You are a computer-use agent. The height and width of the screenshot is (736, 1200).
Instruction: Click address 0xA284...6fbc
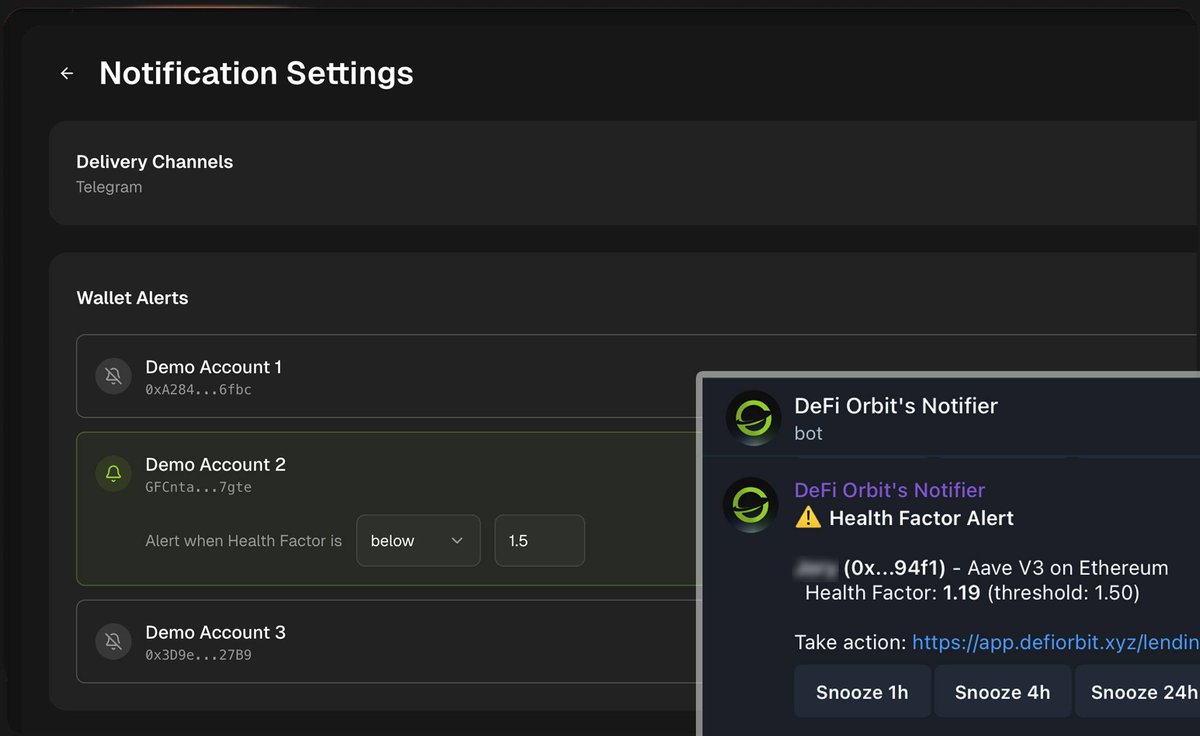point(198,390)
